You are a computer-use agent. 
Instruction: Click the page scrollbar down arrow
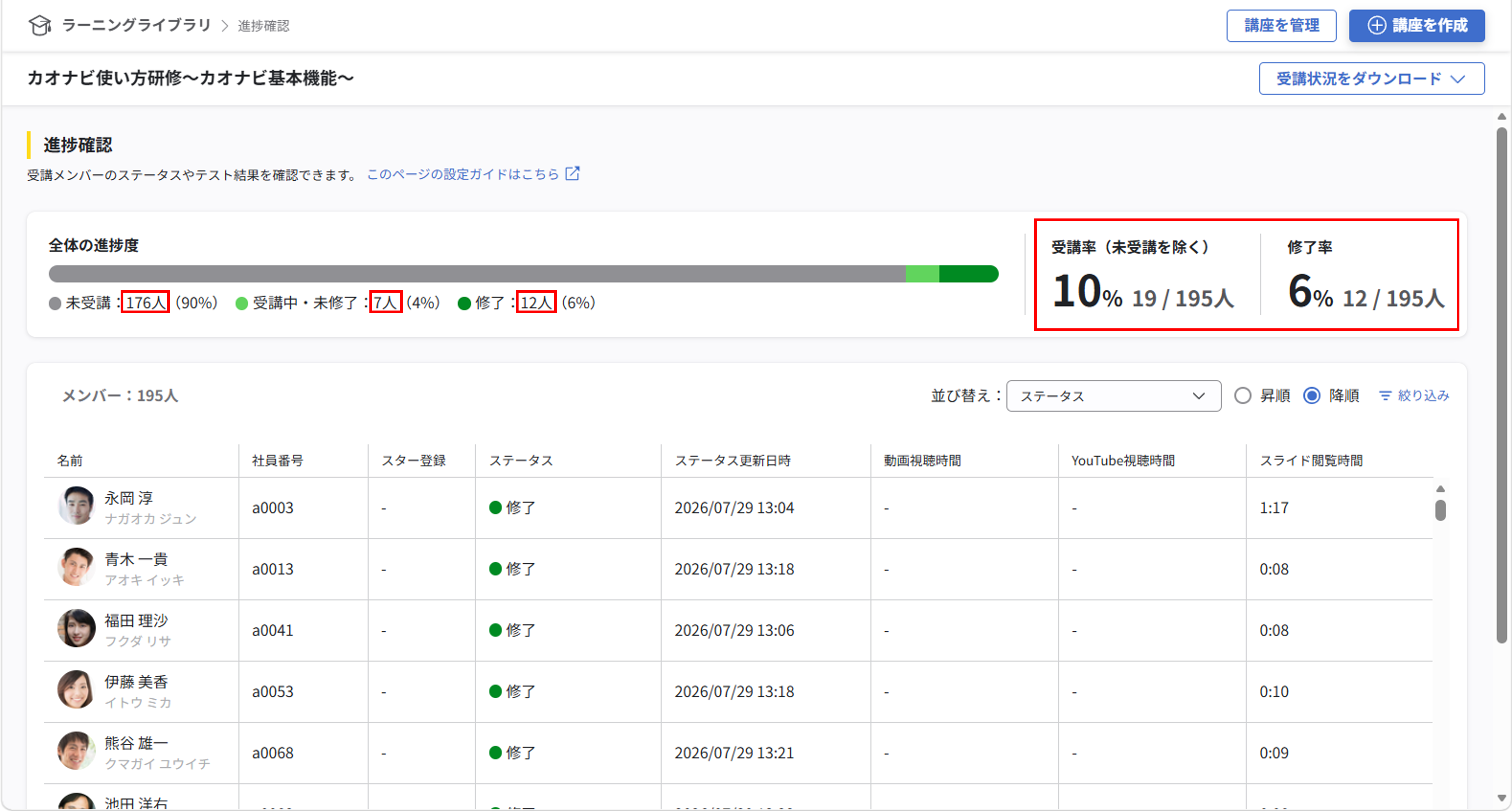click(1501, 798)
